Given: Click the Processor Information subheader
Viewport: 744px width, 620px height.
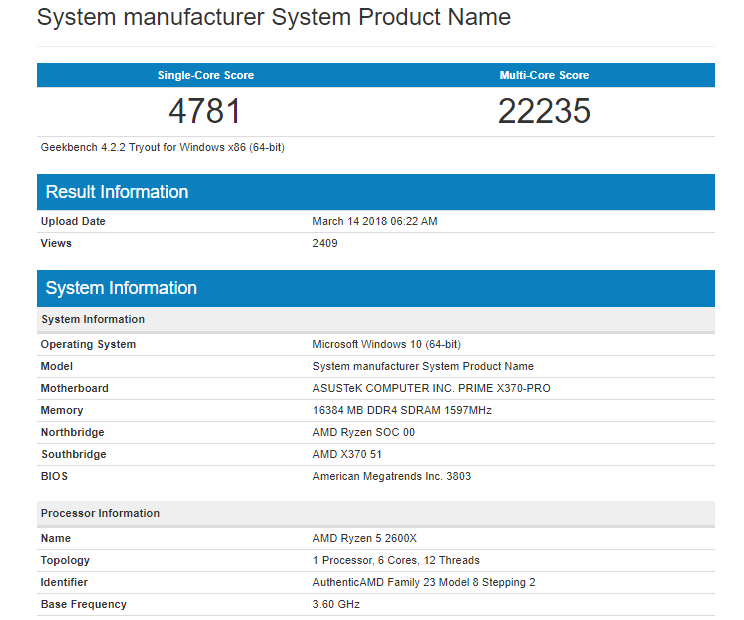Looking at the screenshot, I should (x=100, y=513).
